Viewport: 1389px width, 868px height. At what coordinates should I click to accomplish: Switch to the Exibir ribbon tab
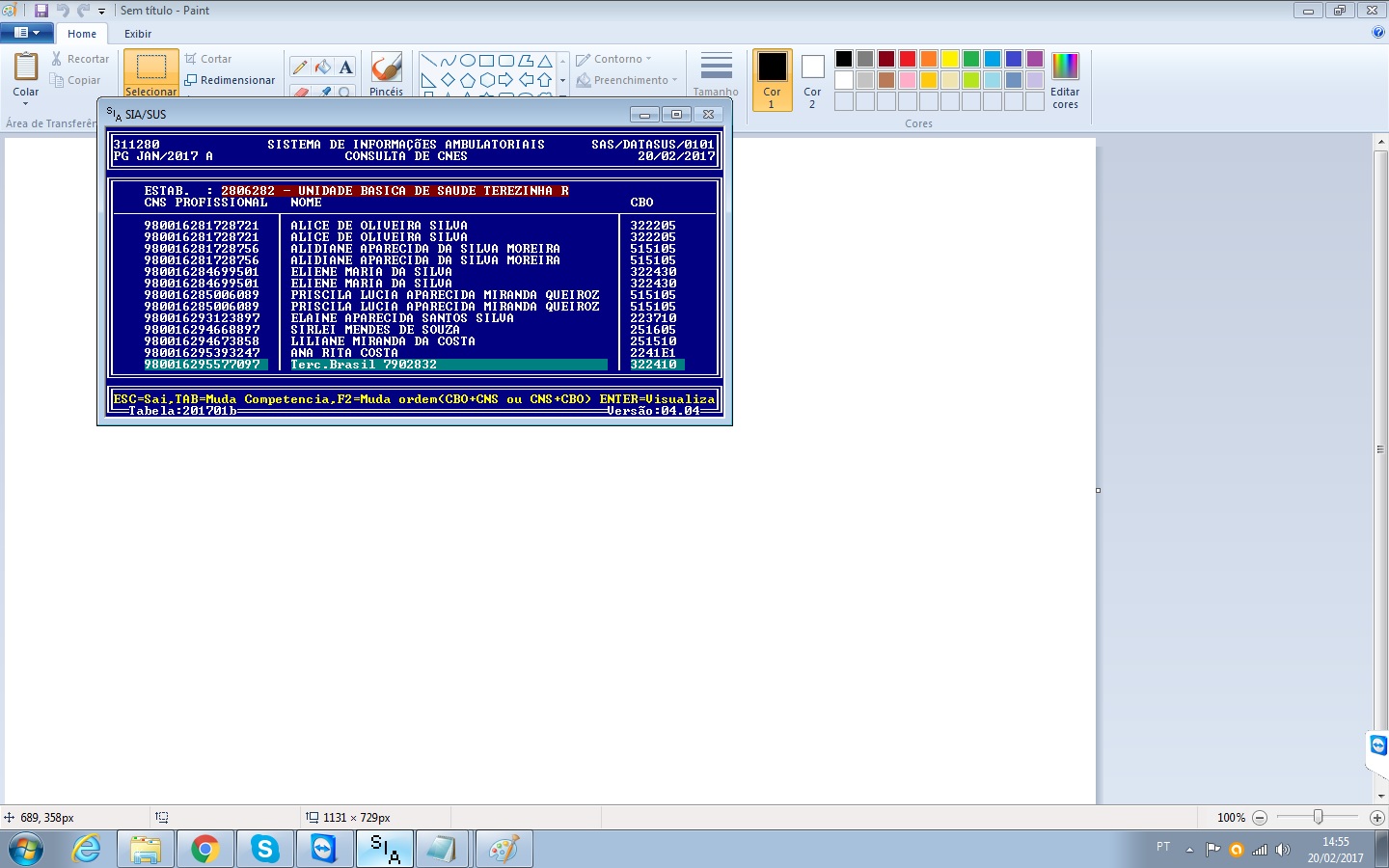pyautogui.click(x=138, y=34)
